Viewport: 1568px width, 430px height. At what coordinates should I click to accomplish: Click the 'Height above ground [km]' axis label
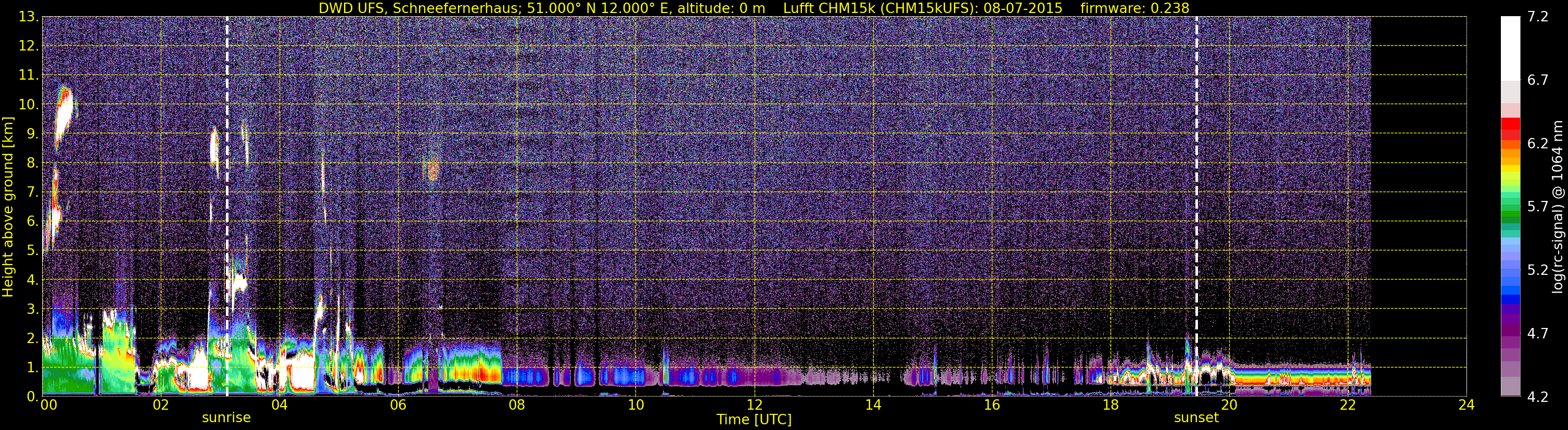coord(8,207)
